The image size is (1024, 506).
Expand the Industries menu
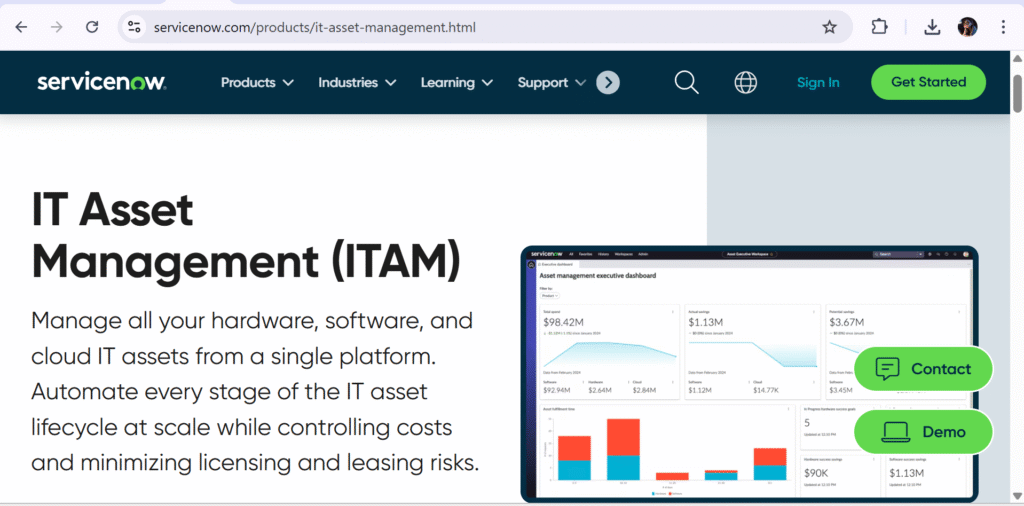click(357, 82)
